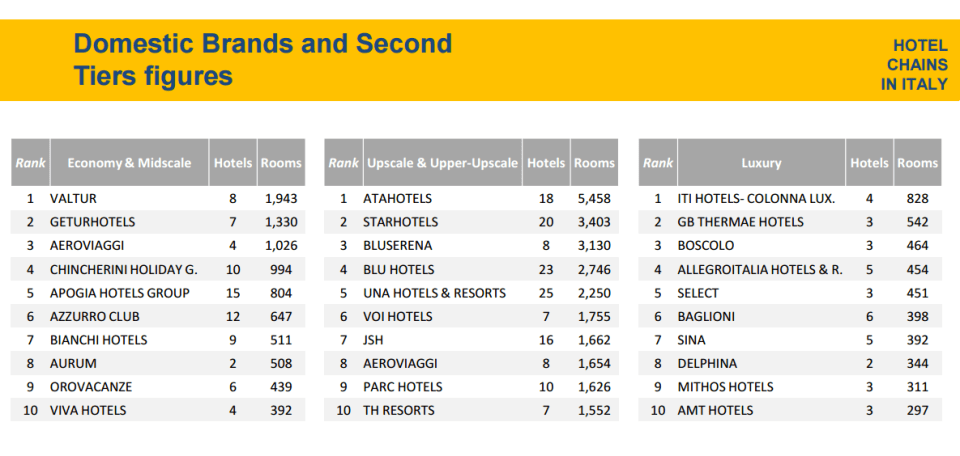
Task: Select the TH RESORTS row name
Action: point(398,410)
